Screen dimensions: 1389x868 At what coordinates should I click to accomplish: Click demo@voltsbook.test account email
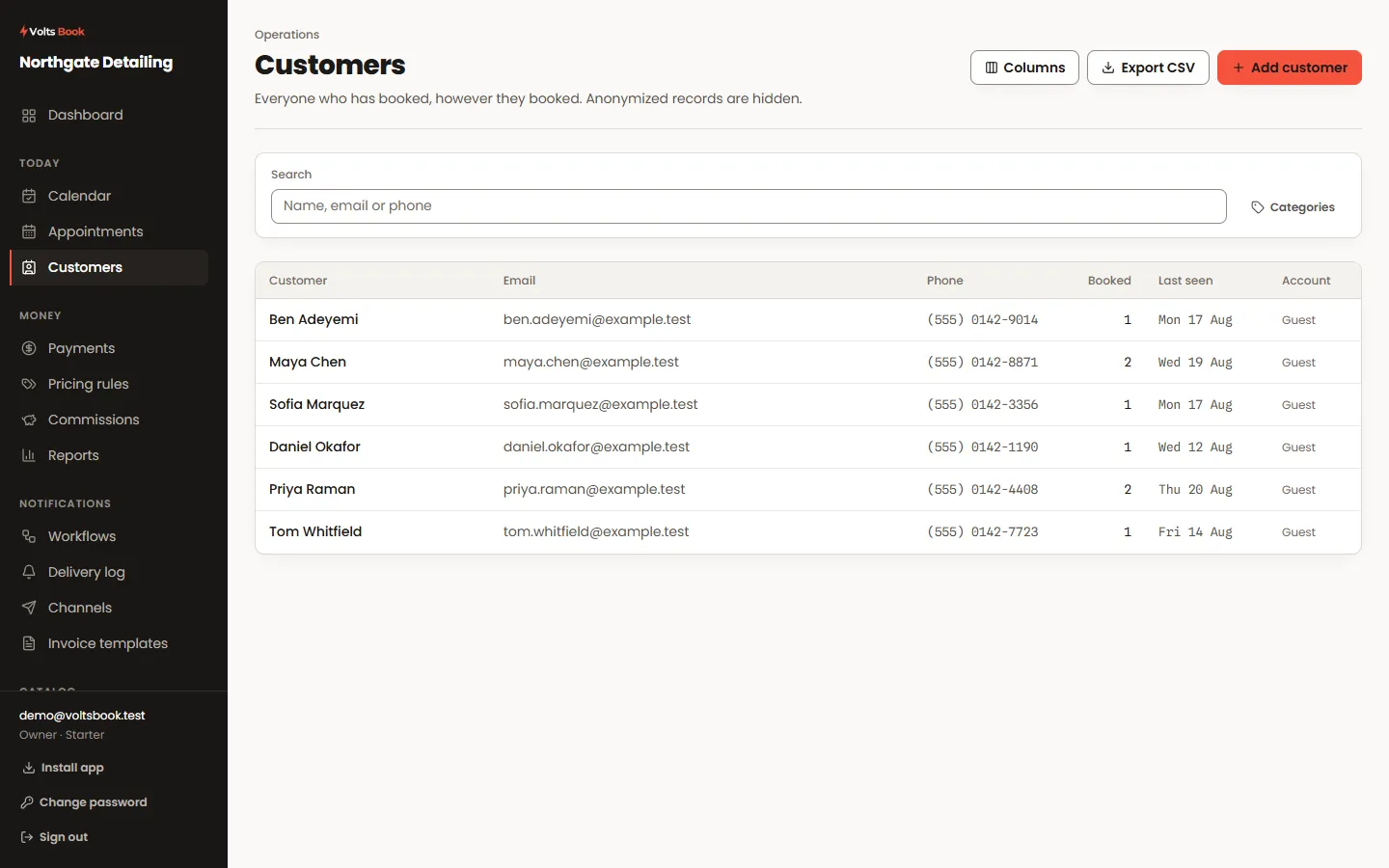coord(82,716)
